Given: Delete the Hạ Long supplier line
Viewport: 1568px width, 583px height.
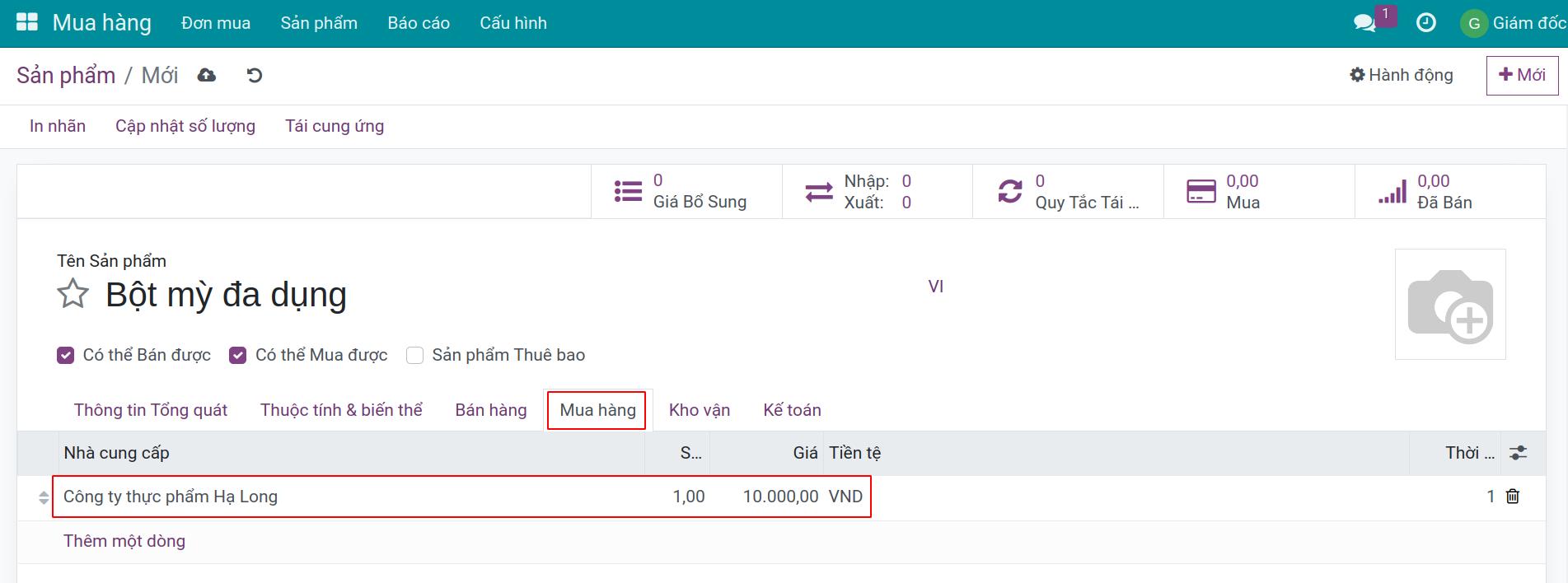Looking at the screenshot, I should click(1513, 497).
